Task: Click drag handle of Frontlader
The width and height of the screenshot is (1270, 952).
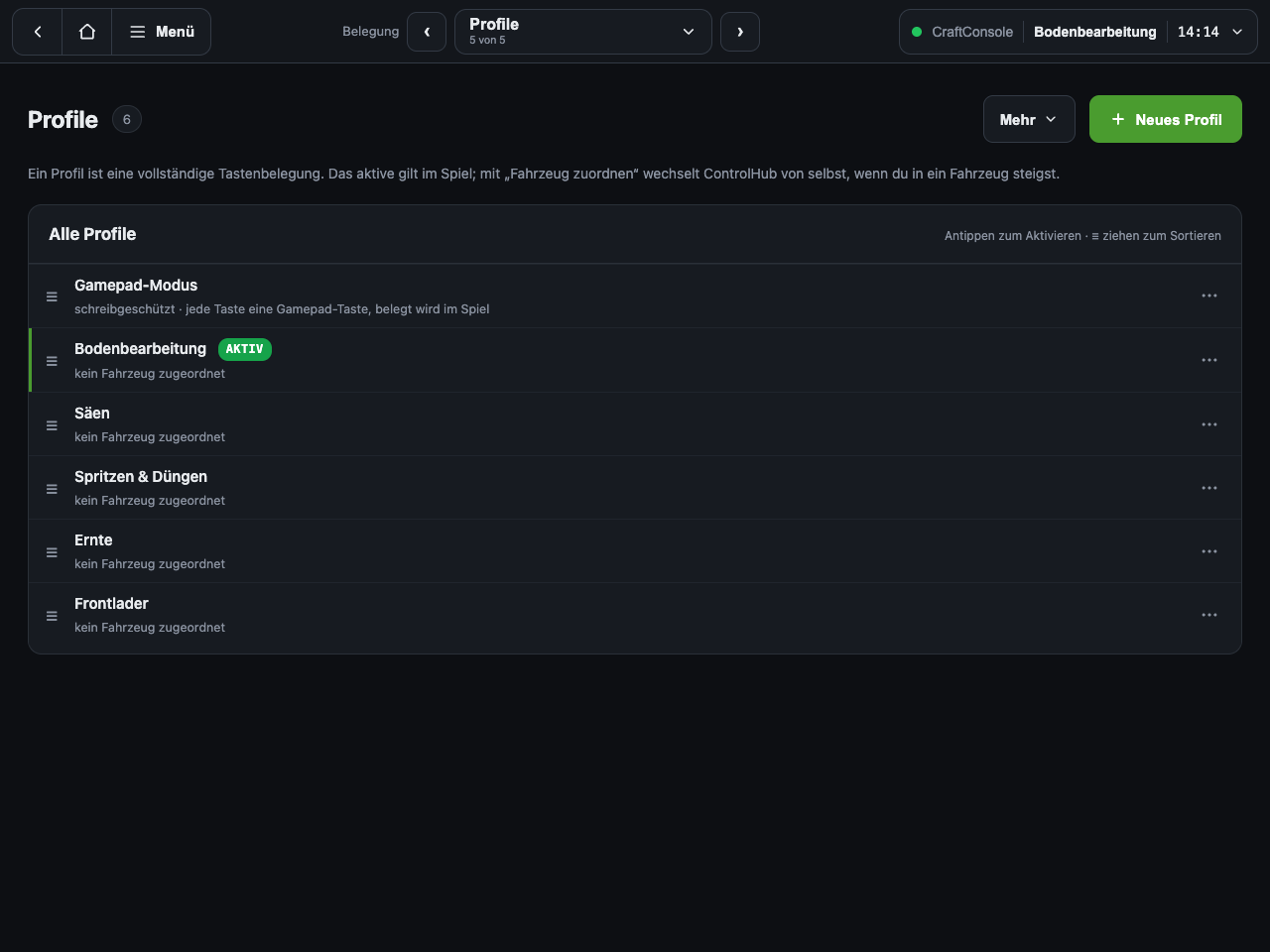Action: tap(52, 616)
